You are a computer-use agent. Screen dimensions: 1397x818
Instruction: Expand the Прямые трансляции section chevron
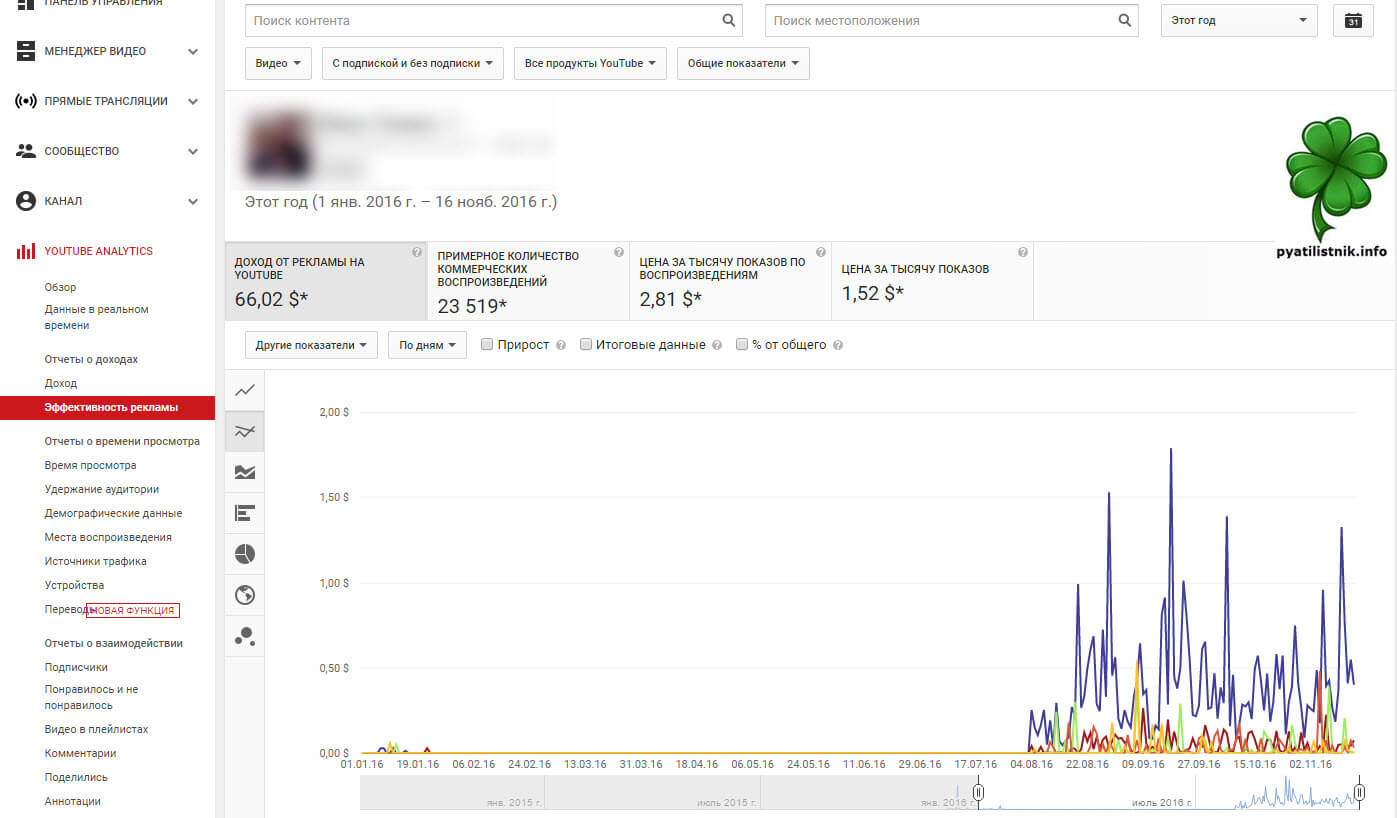(193, 101)
